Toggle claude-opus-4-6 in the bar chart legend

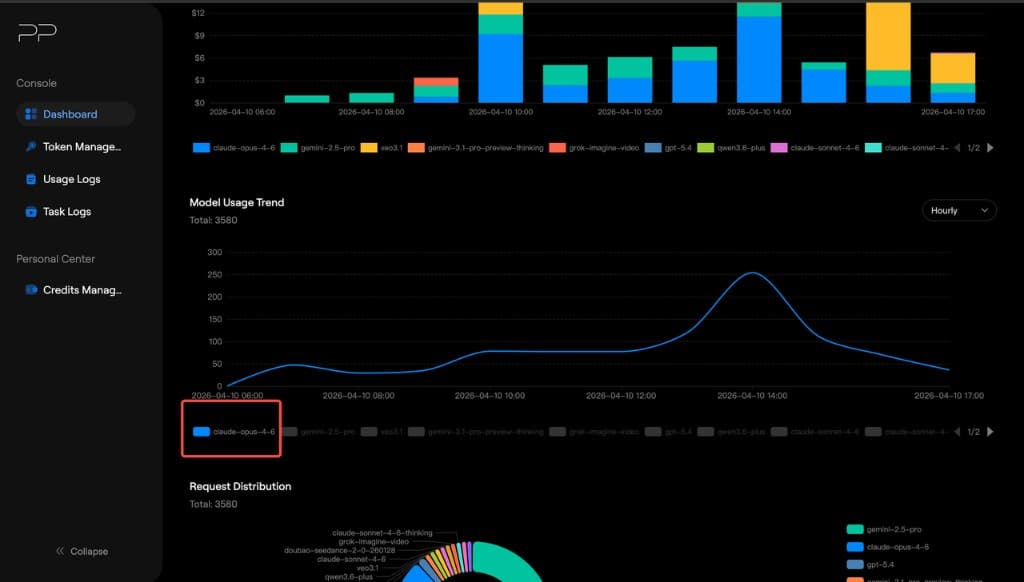[x=234, y=148]
